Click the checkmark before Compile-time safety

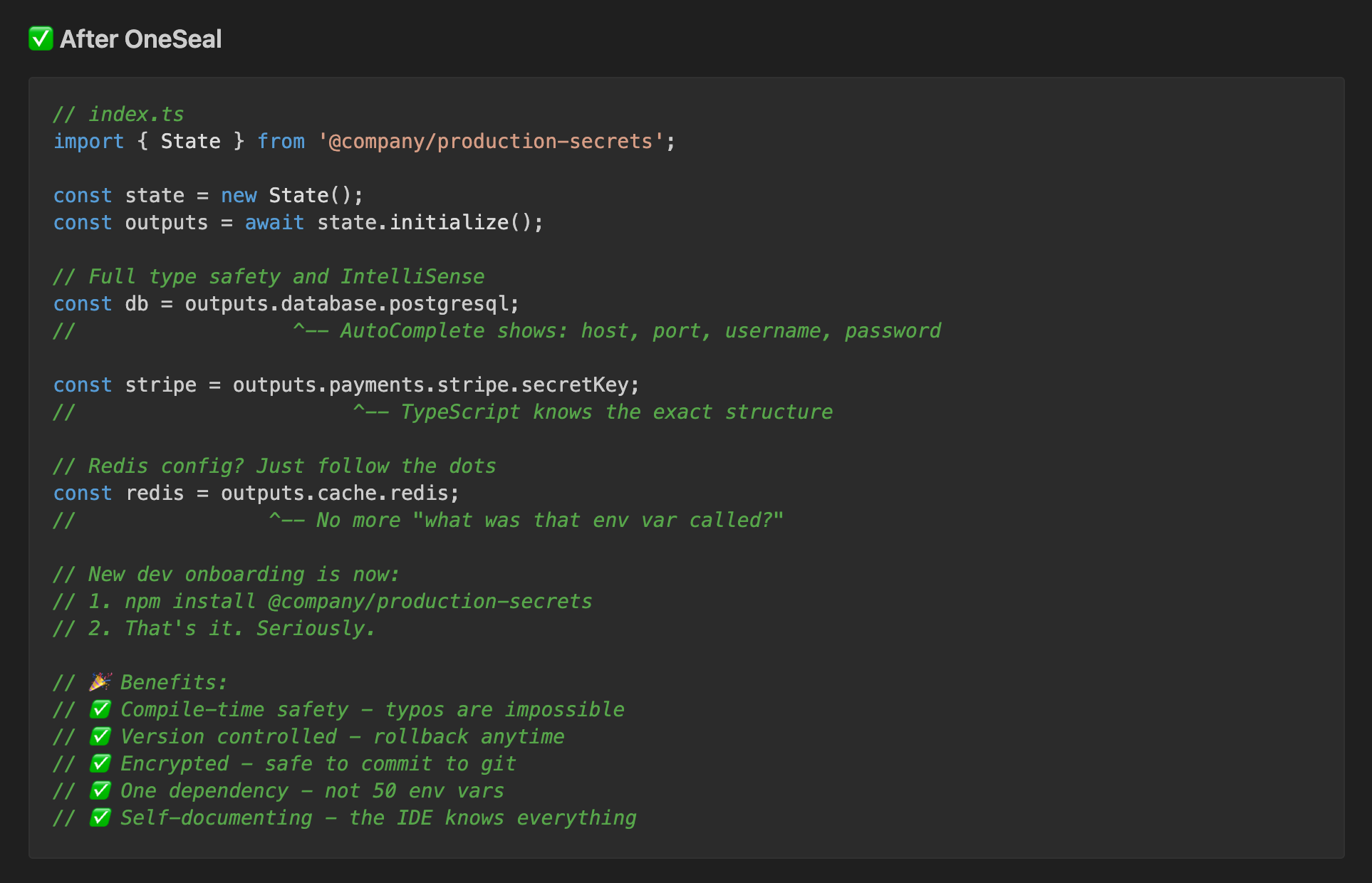click(100, 709)
